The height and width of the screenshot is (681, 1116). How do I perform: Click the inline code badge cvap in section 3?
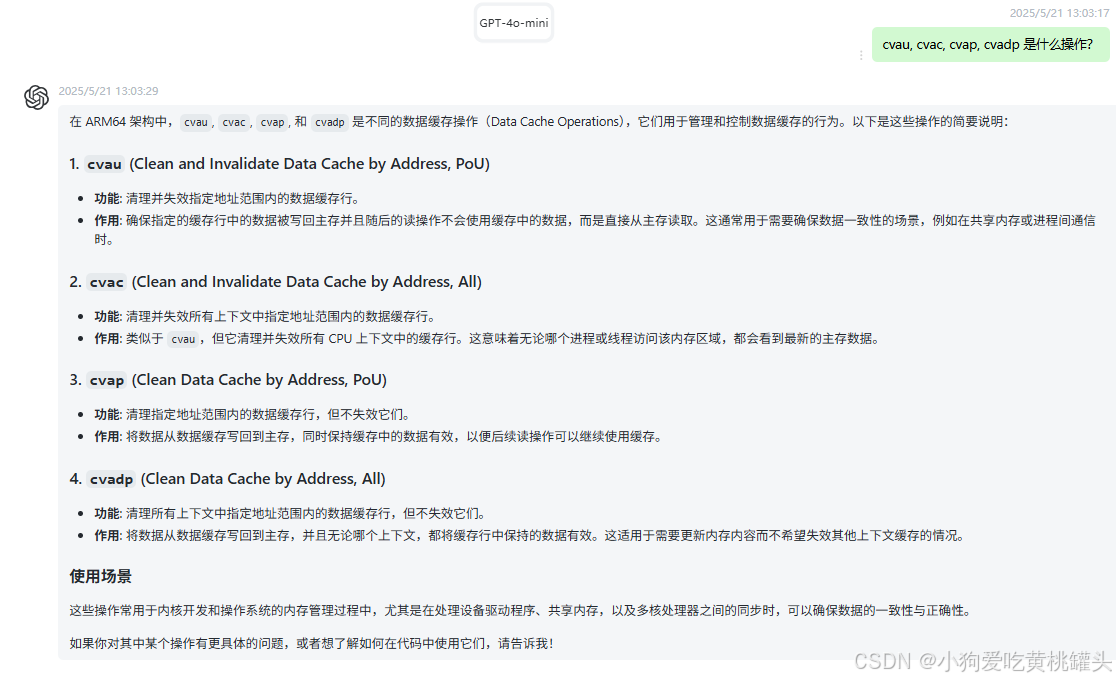106,380
